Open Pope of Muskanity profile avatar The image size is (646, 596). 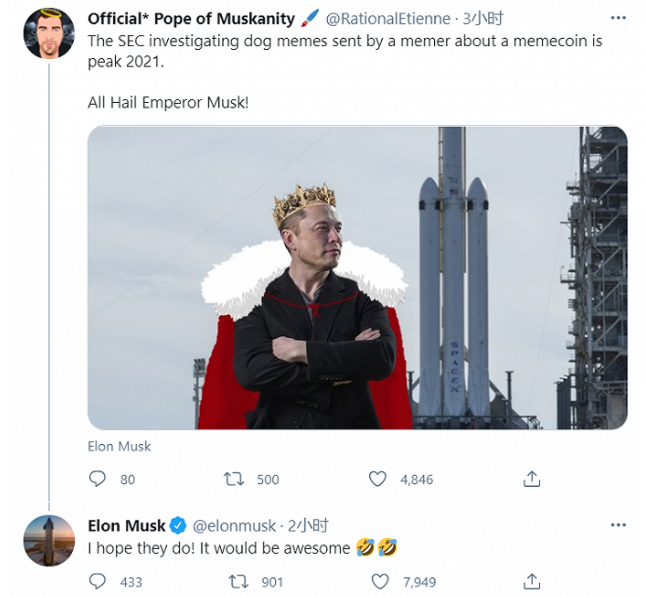click(x=48, y=33)
